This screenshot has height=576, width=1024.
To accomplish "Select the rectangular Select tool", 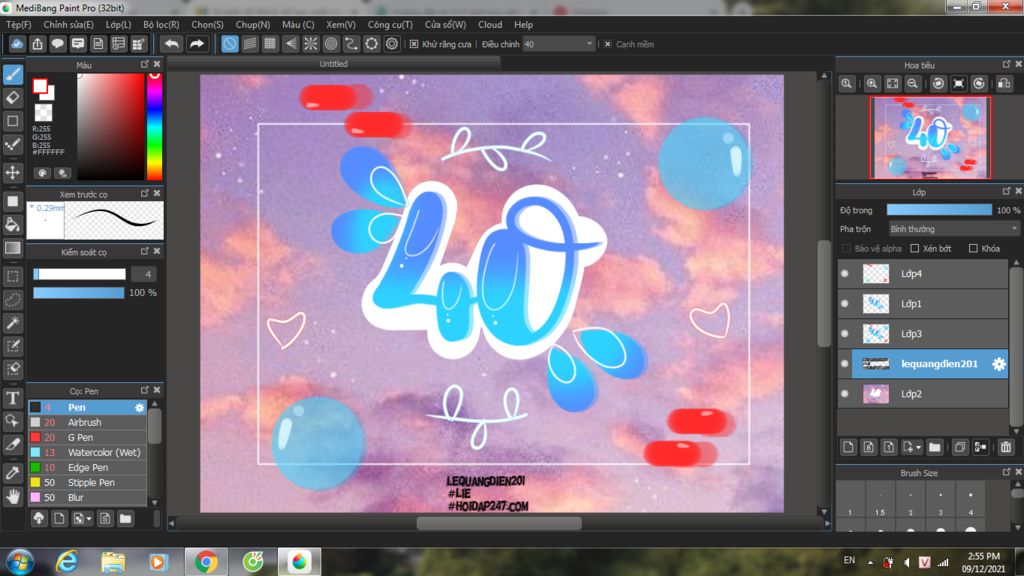I will pyautogui.click(x=12, y=276).
